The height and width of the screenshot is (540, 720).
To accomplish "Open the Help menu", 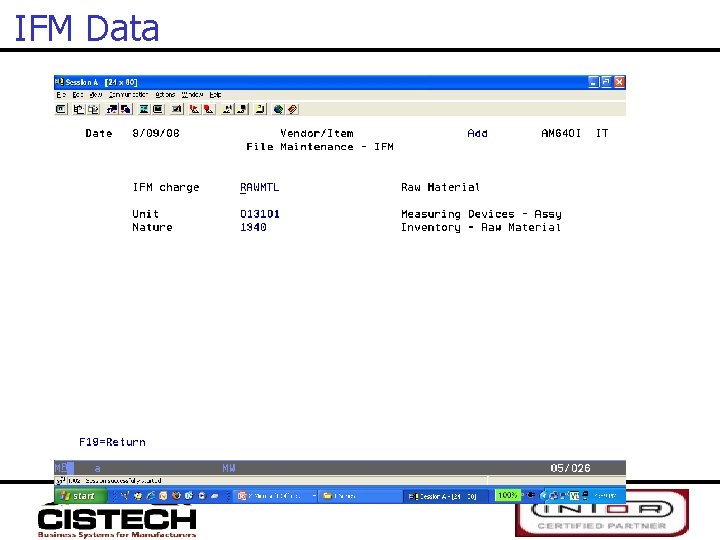I will coord(215,95).
